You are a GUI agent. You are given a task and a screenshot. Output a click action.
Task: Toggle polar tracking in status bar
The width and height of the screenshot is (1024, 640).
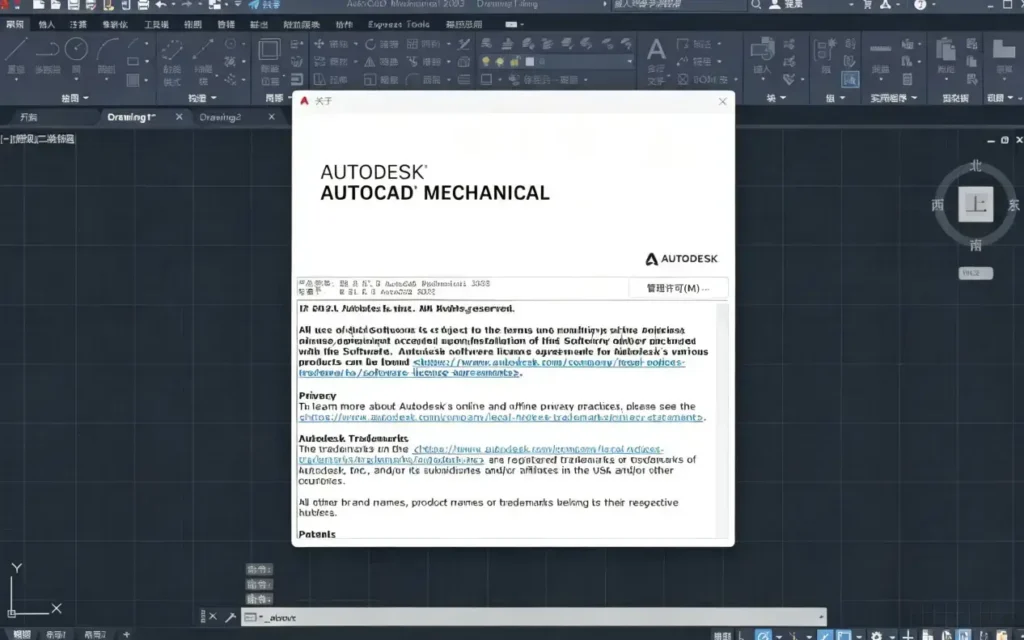coord(763,635)
